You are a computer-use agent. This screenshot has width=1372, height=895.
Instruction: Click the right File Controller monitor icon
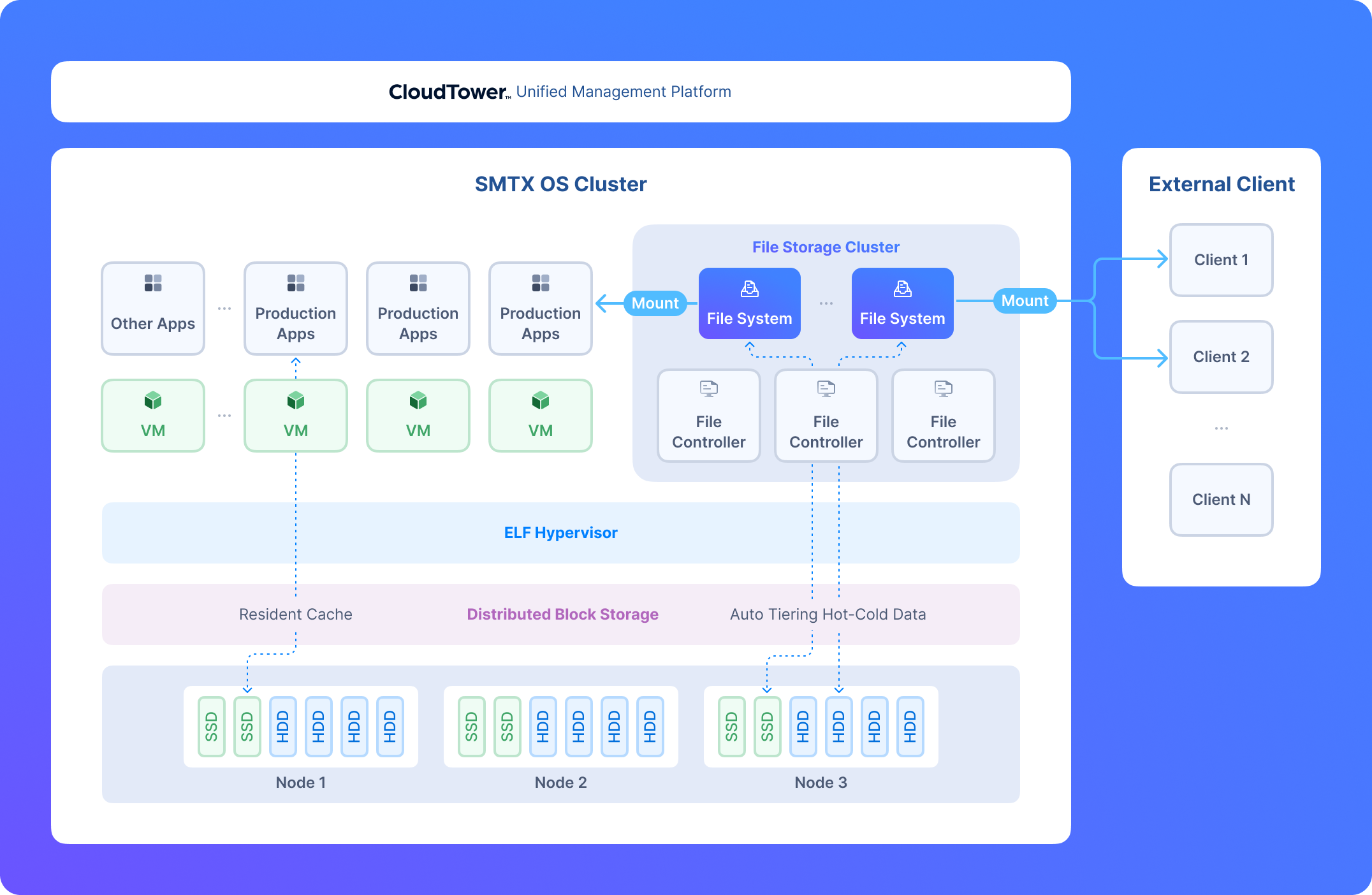944,388
